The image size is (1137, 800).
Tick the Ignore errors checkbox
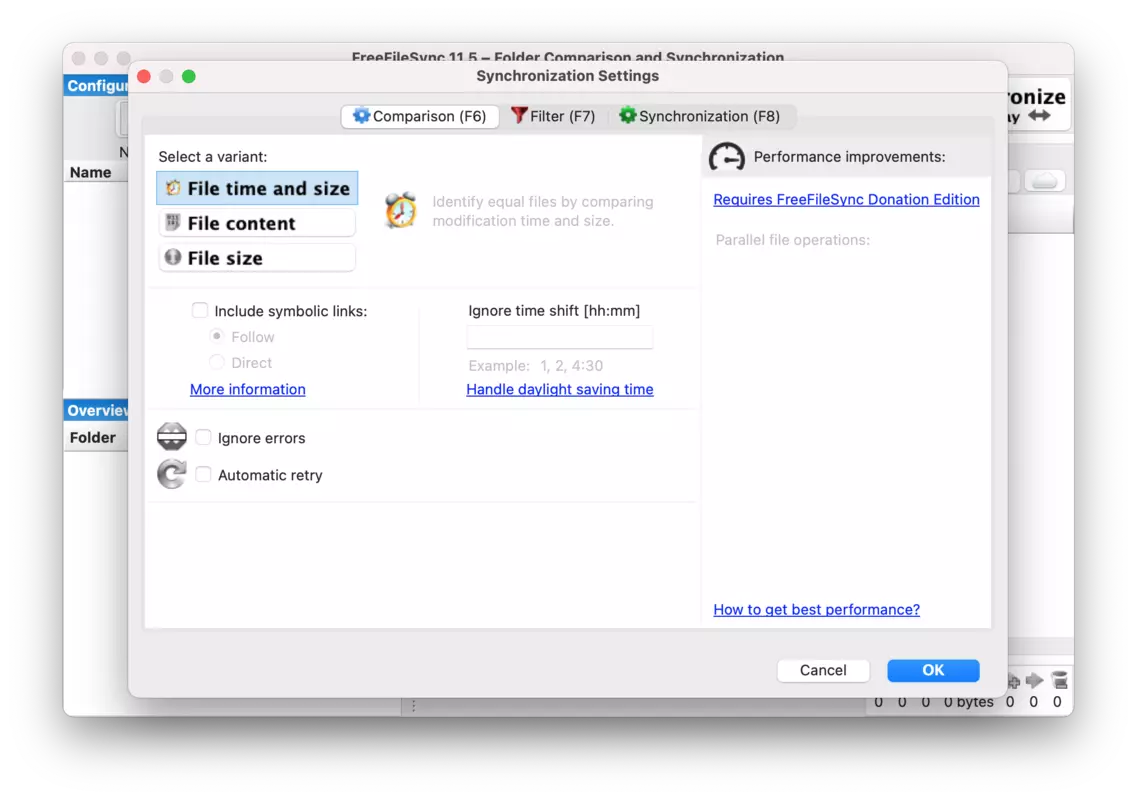click(x=203, y=437)
